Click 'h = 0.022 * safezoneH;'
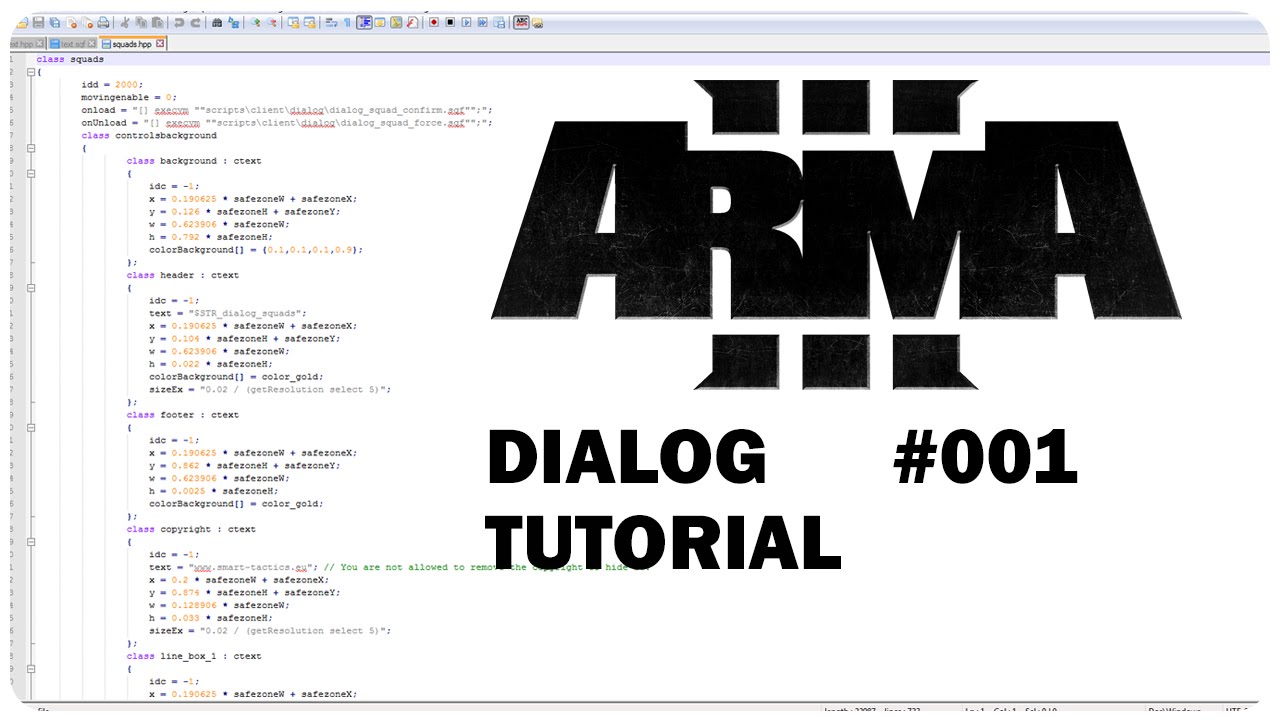1280x720 pixels. click(x=211, y=364)
